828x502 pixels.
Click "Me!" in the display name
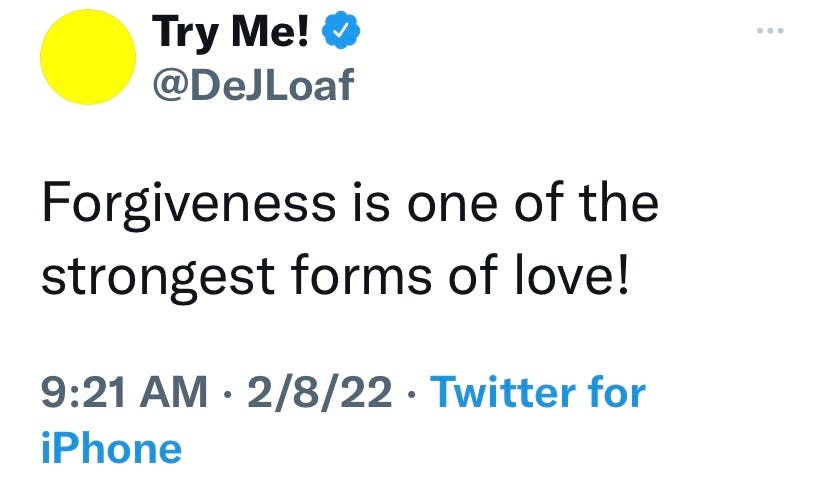click(273, 34)
